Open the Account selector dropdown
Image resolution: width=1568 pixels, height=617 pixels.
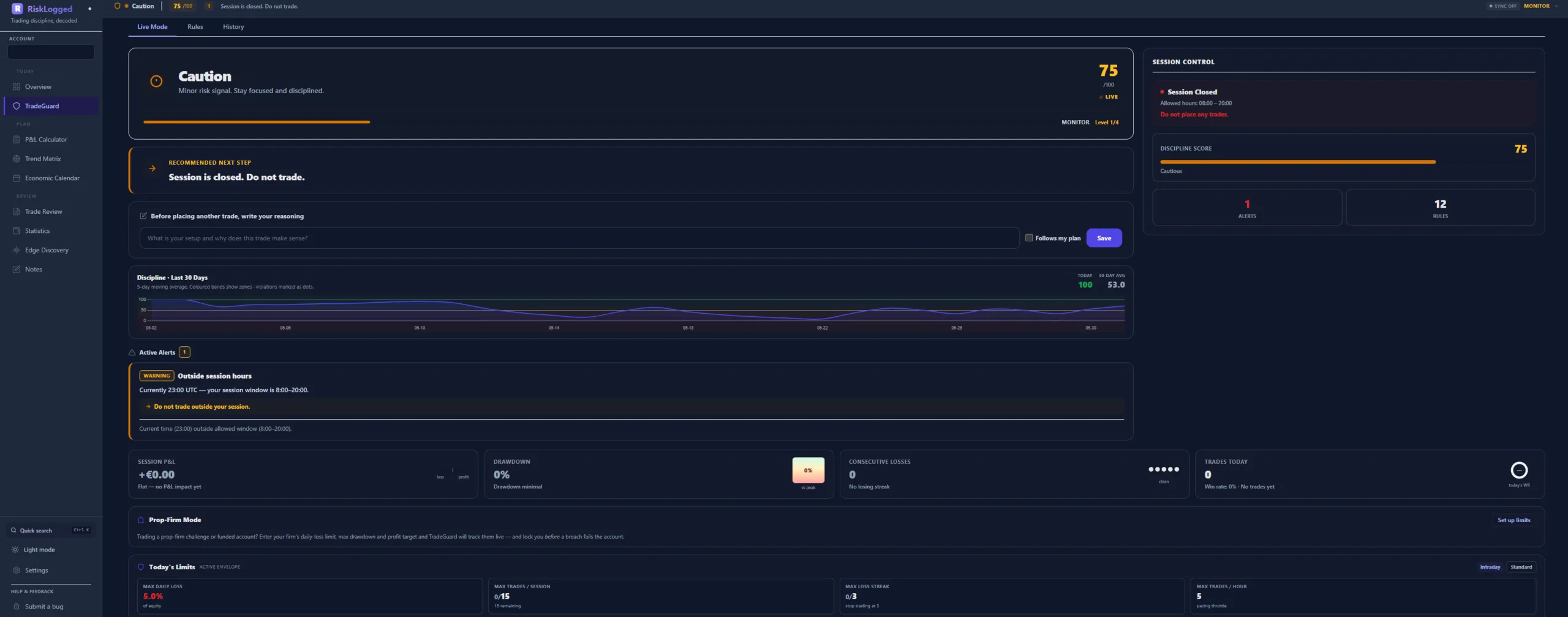pos(51,52)
